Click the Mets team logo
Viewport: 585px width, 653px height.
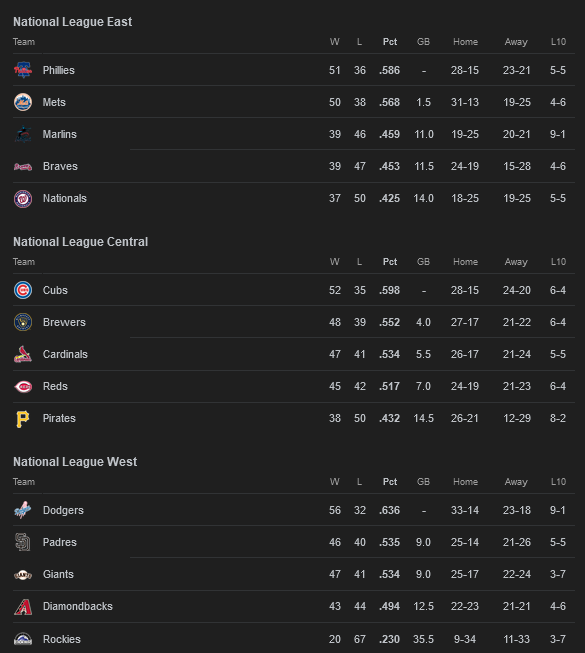point(23,102)
